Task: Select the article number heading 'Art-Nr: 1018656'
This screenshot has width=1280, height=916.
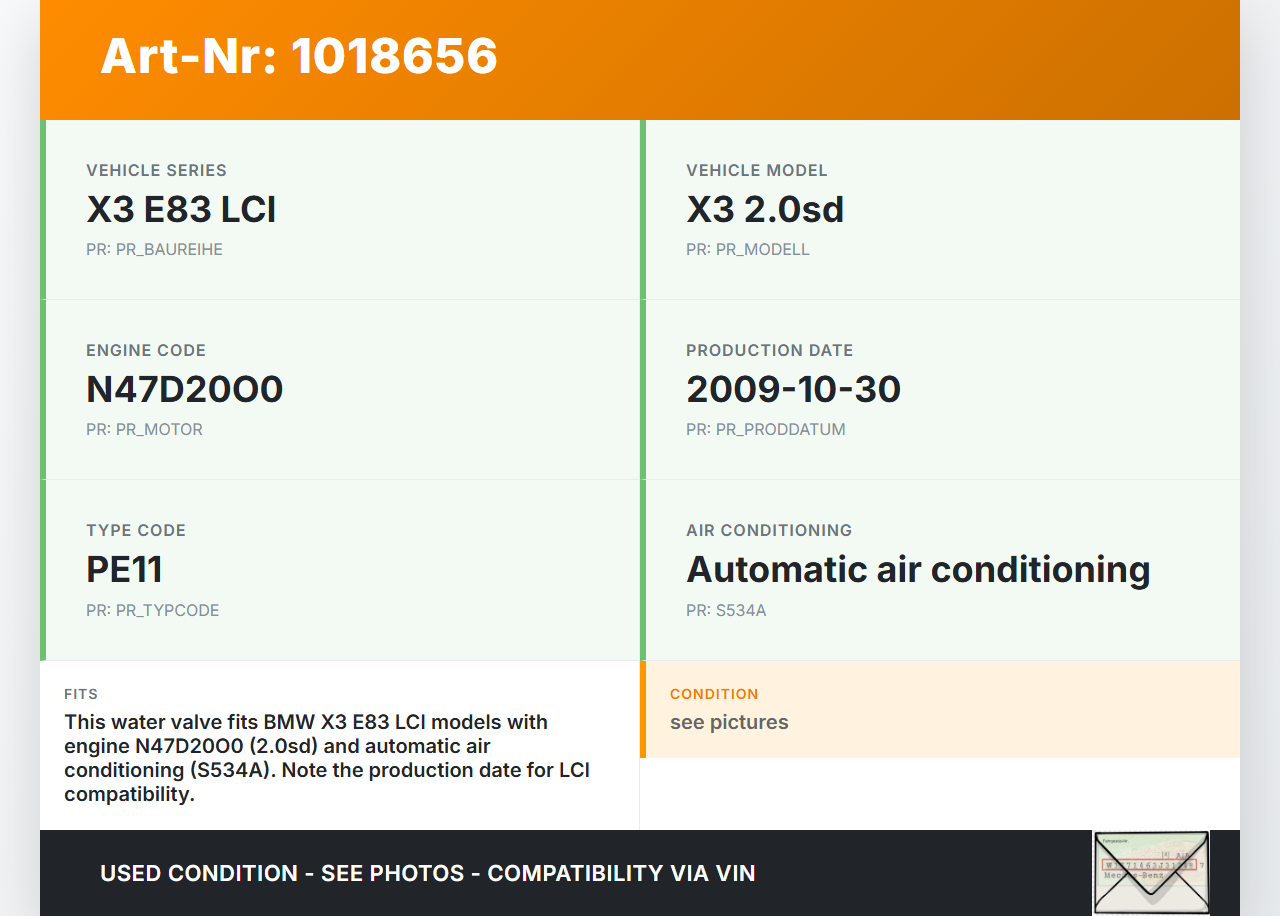Action: tap(299, 56)
